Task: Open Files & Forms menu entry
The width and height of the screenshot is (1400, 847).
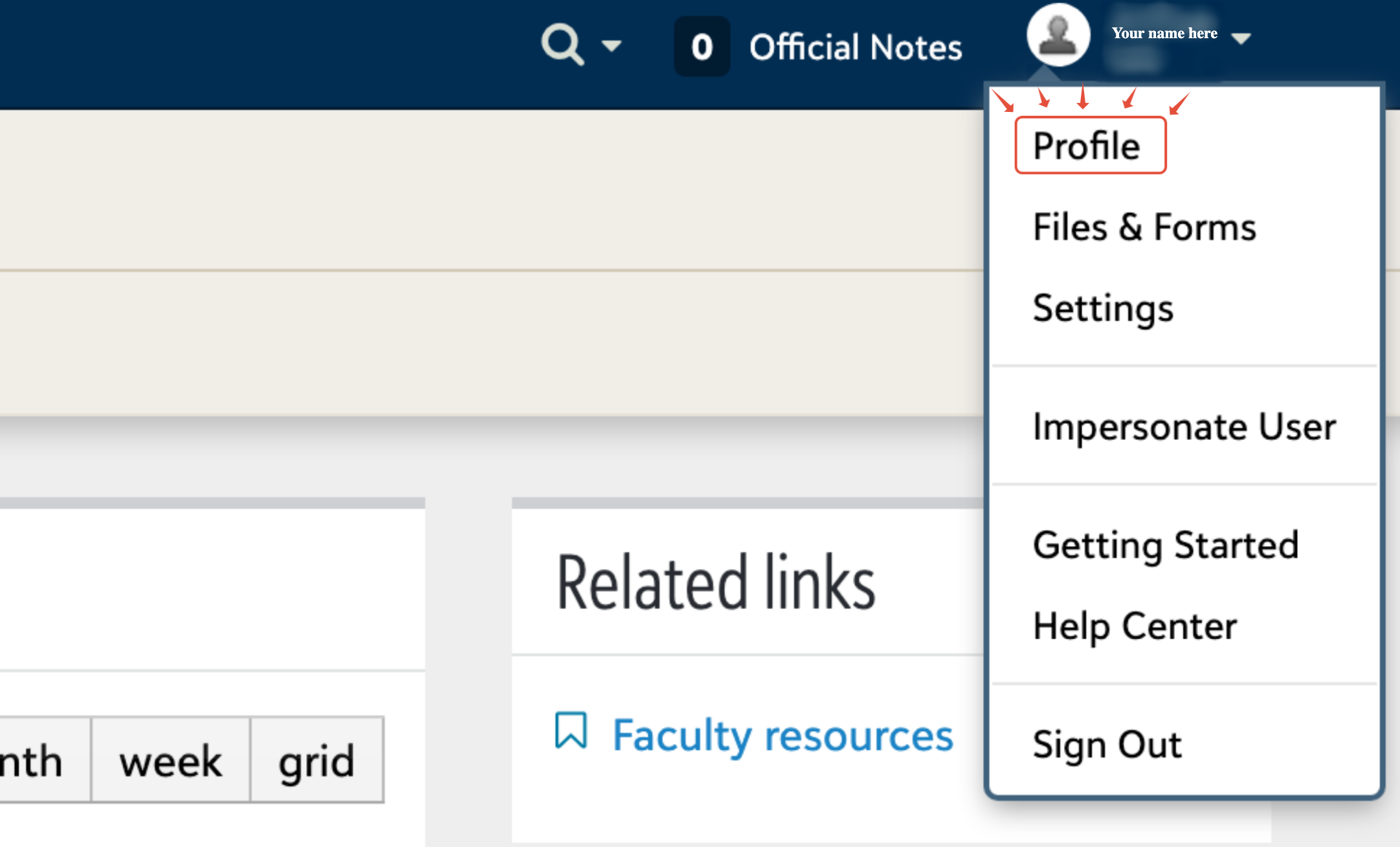Action: pos(1144,227)
